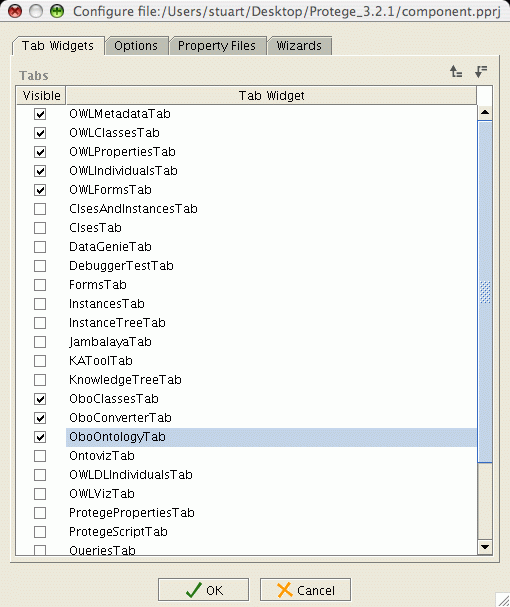510x607 pixels.
Task: Enable the KAToolTab checkbox
Action: pos(40,361)
